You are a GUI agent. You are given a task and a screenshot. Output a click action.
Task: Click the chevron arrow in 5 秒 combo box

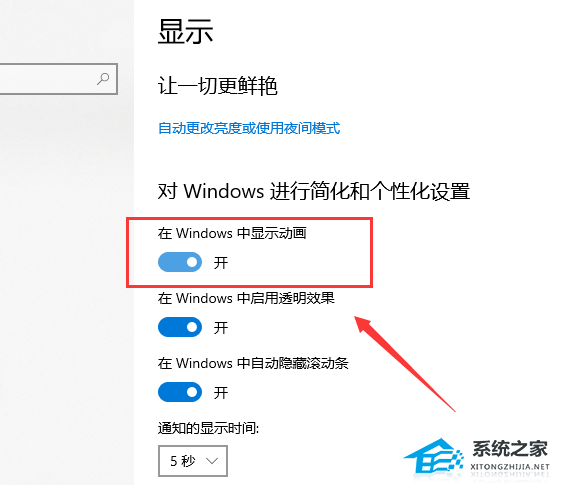212,461
